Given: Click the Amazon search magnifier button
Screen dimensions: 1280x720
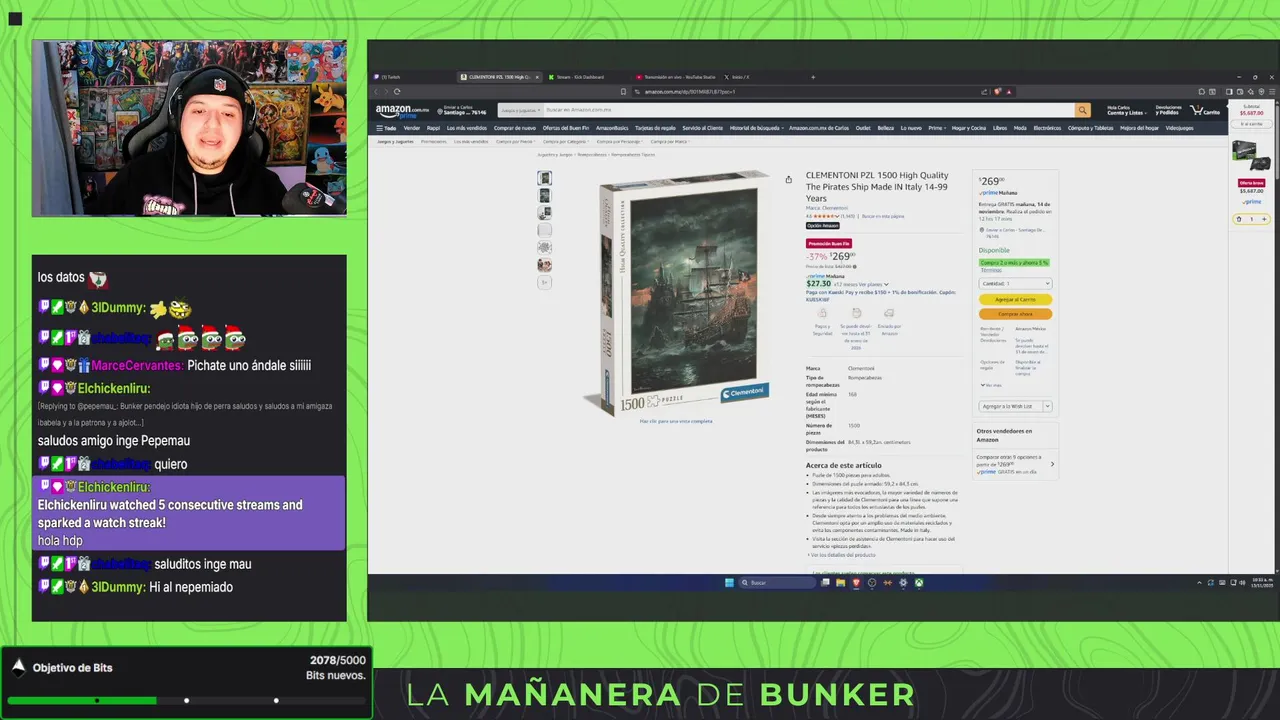Looking at the screenshot, I should [x=1082, y=110].
